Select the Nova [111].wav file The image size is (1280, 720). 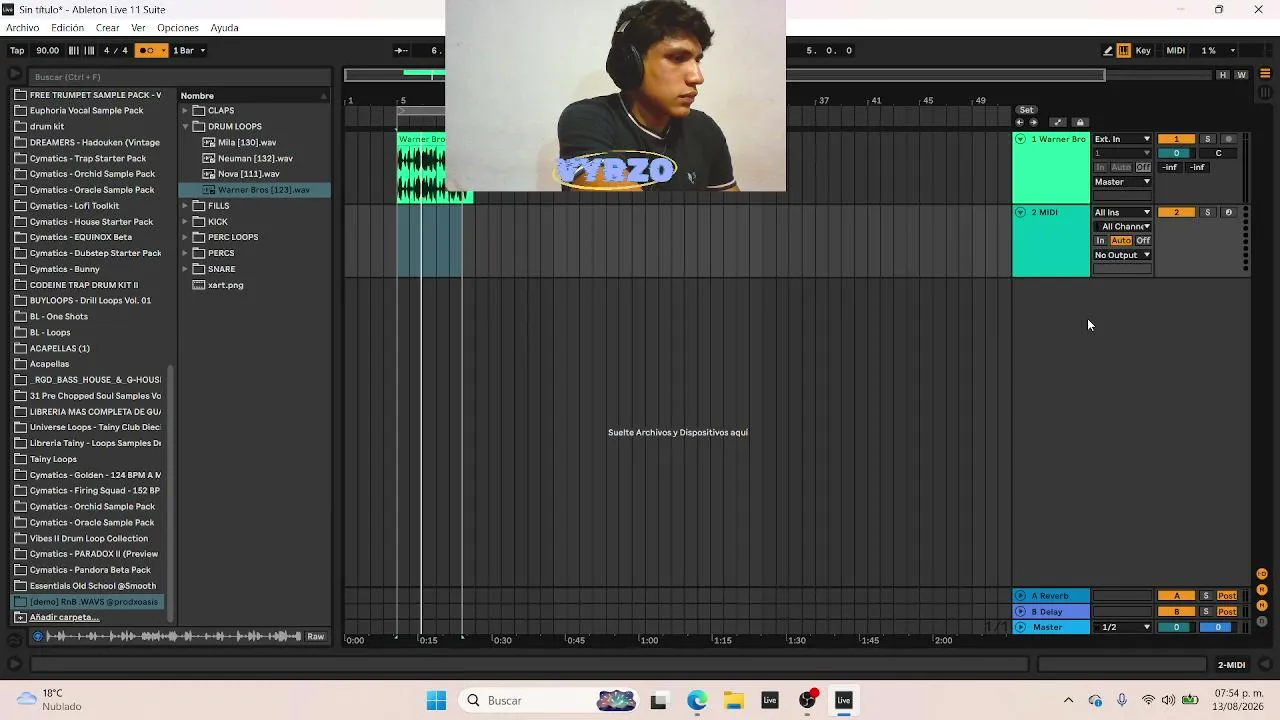(248, 174)
